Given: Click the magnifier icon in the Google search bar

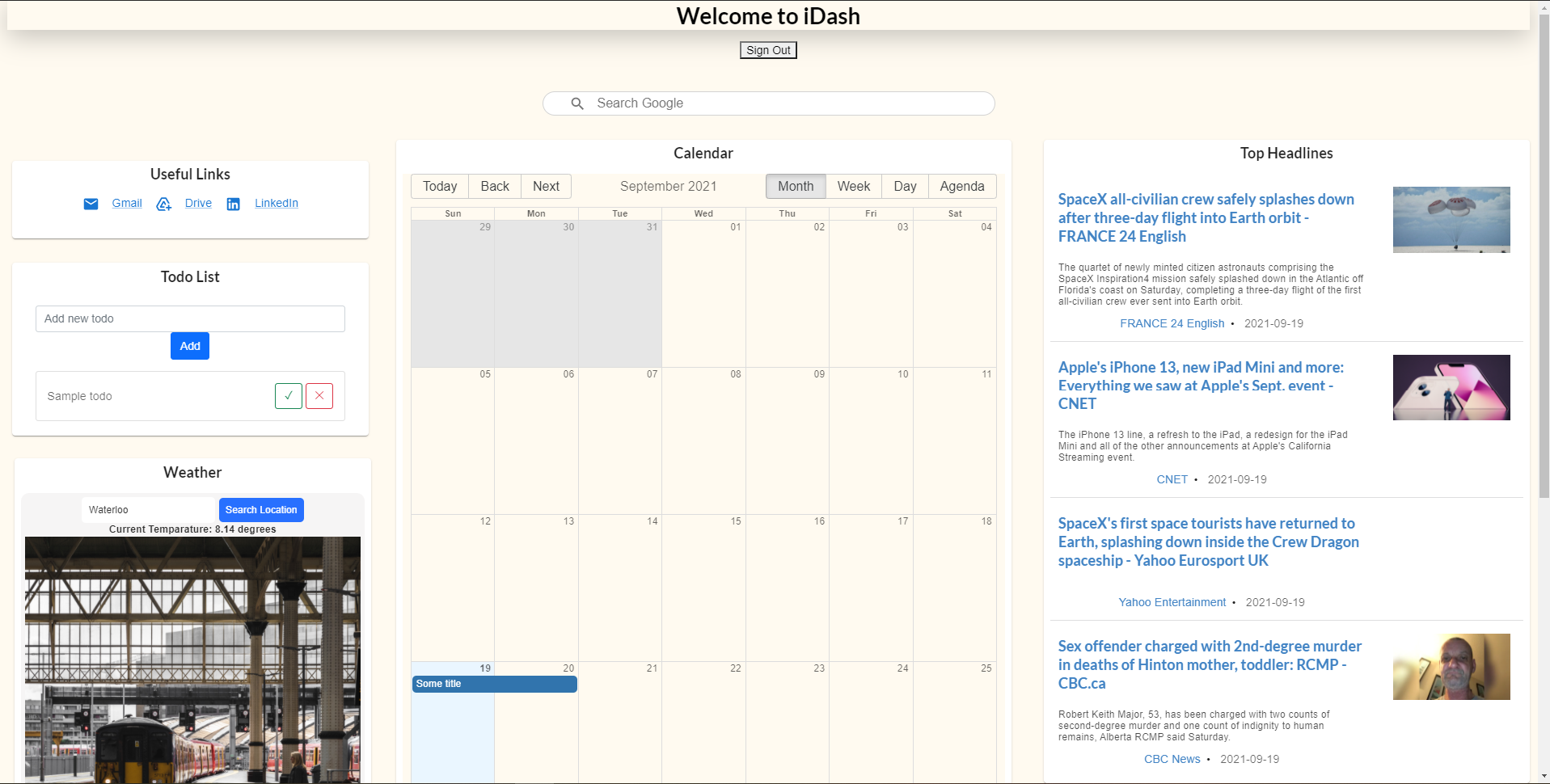Looking at the screenshot, I should 577,103.
